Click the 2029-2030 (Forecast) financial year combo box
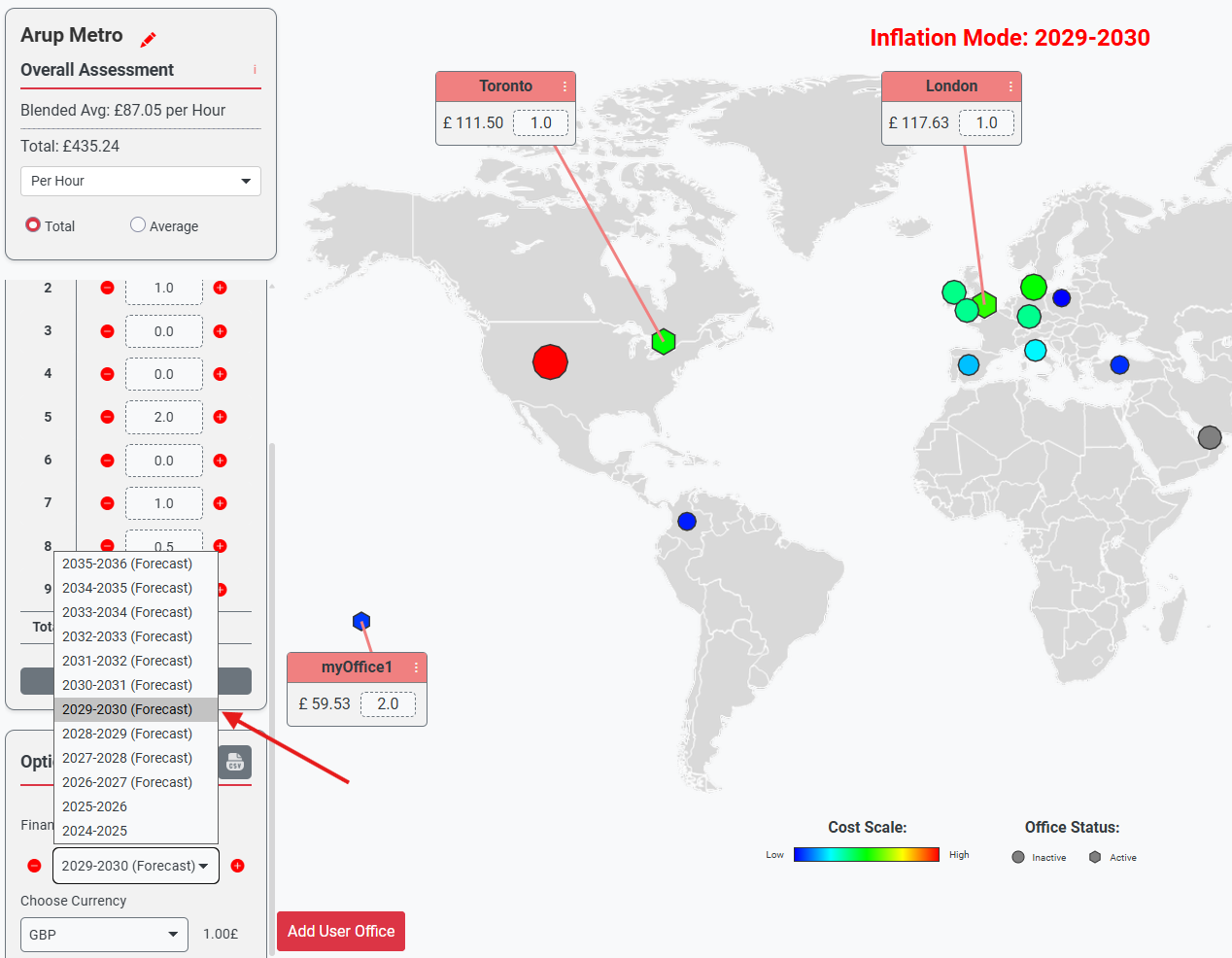 pos(135,866)
